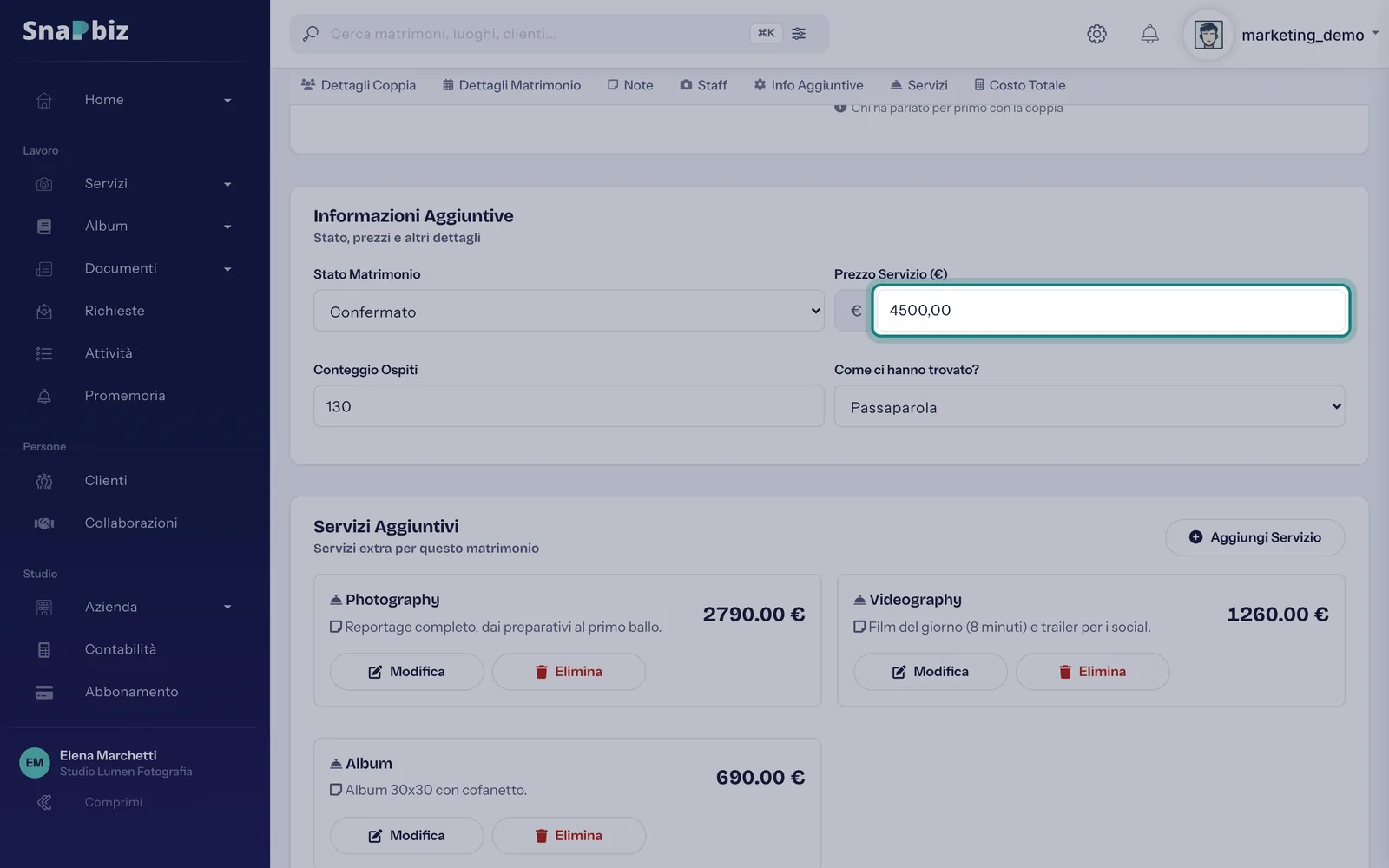
Task: Expand the Servizi sidebar chevron
Action: point(227,185)
